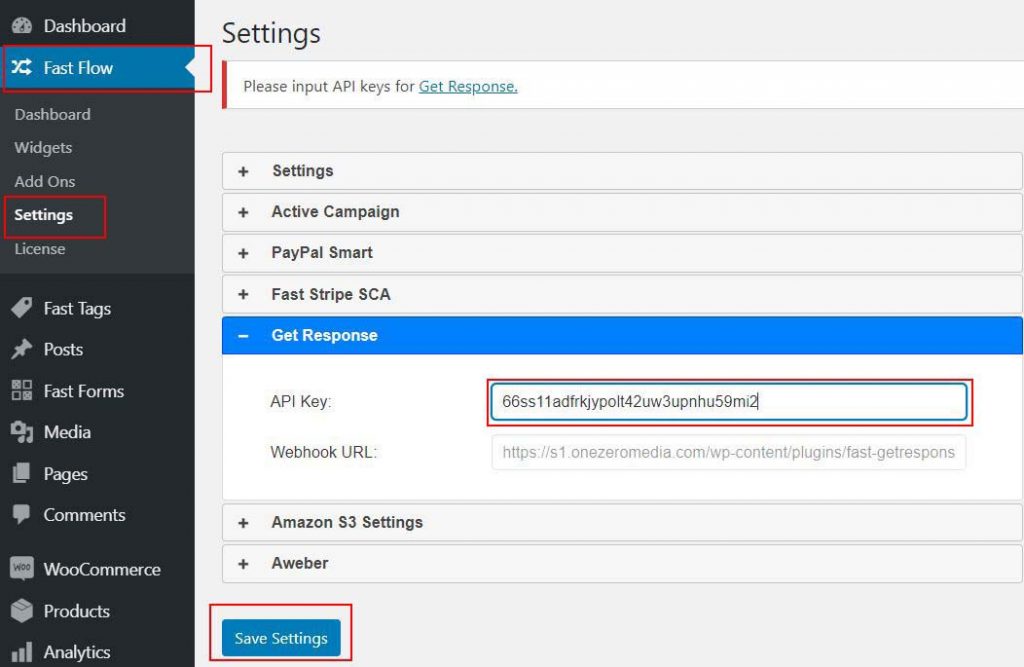Open the Media menu label
1024x667 pixels.
pos(67,432)
